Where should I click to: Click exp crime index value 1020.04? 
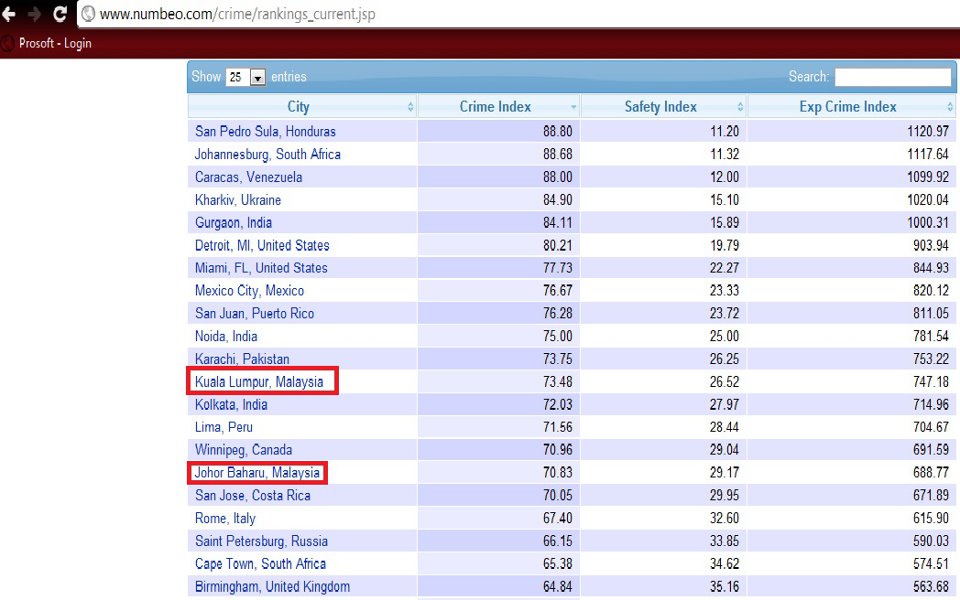(x=928, y=200)
